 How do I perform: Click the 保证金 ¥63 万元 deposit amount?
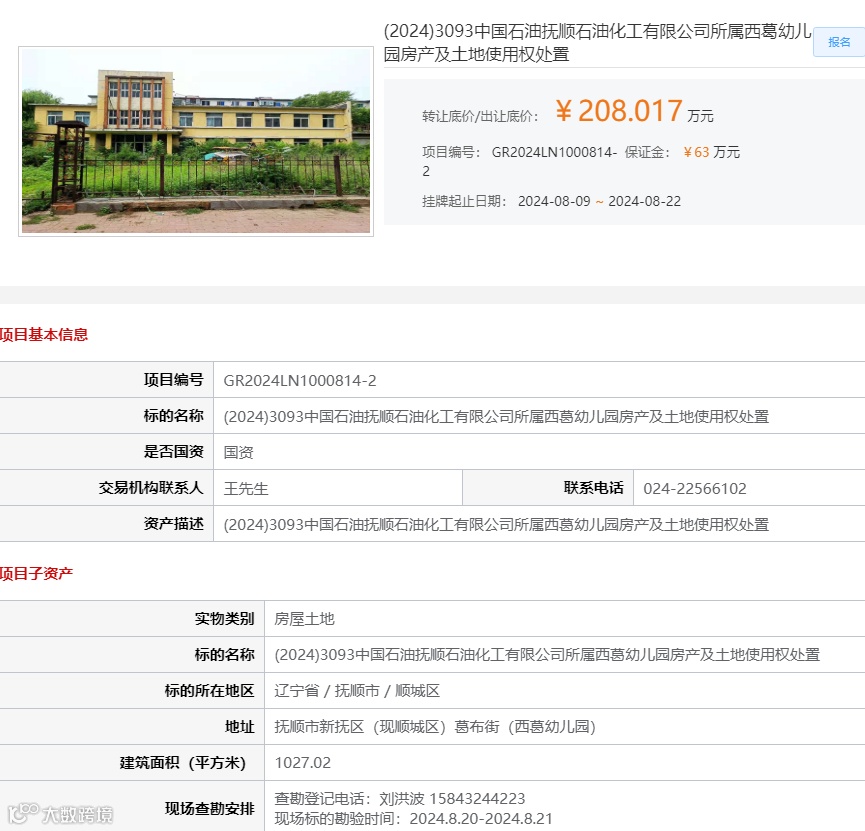(682, 152)
